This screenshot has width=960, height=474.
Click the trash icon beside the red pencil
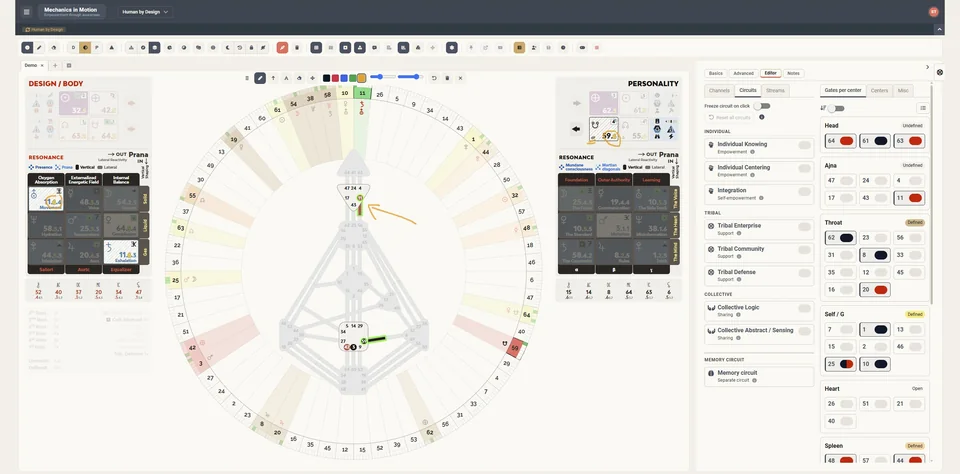(x=297, y=47)
